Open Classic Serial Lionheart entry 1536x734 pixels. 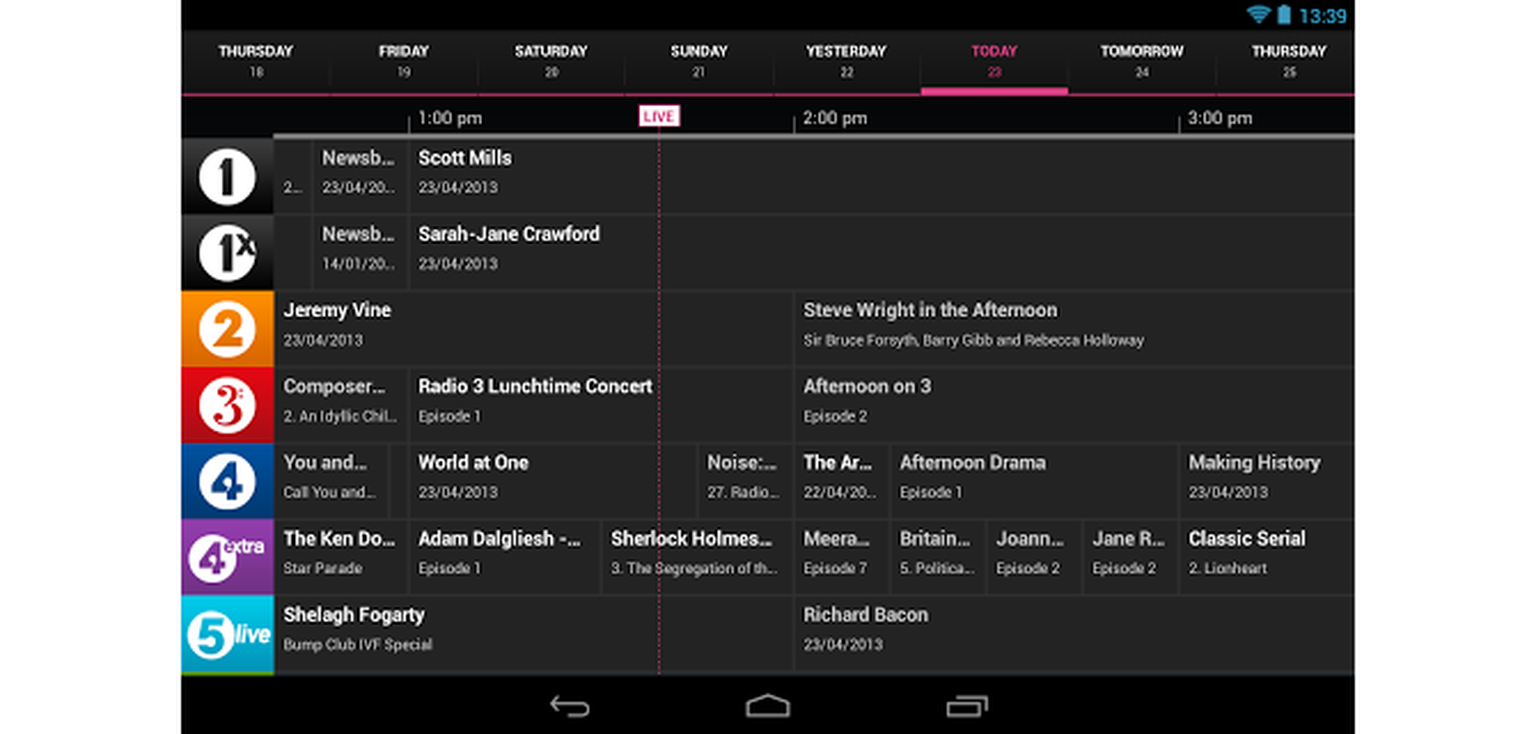click(x=1267, y=557)
